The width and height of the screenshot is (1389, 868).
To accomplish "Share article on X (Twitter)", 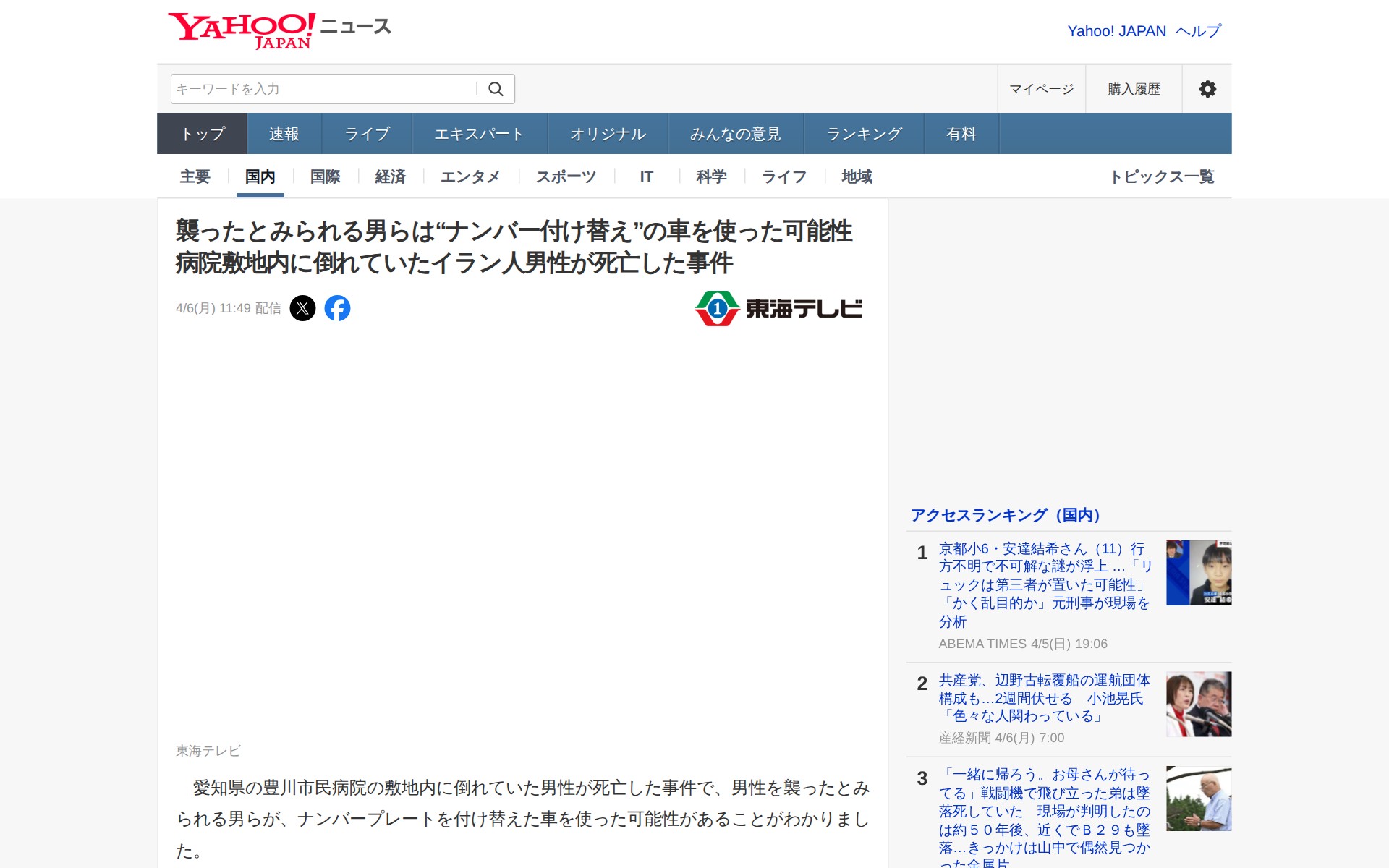I will pyautogui.click(x=302, y=308).
